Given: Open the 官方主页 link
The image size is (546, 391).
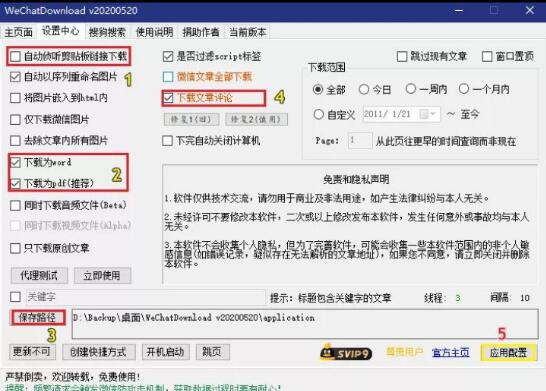Looking at the screenshot, I should [x=451, y=353].
